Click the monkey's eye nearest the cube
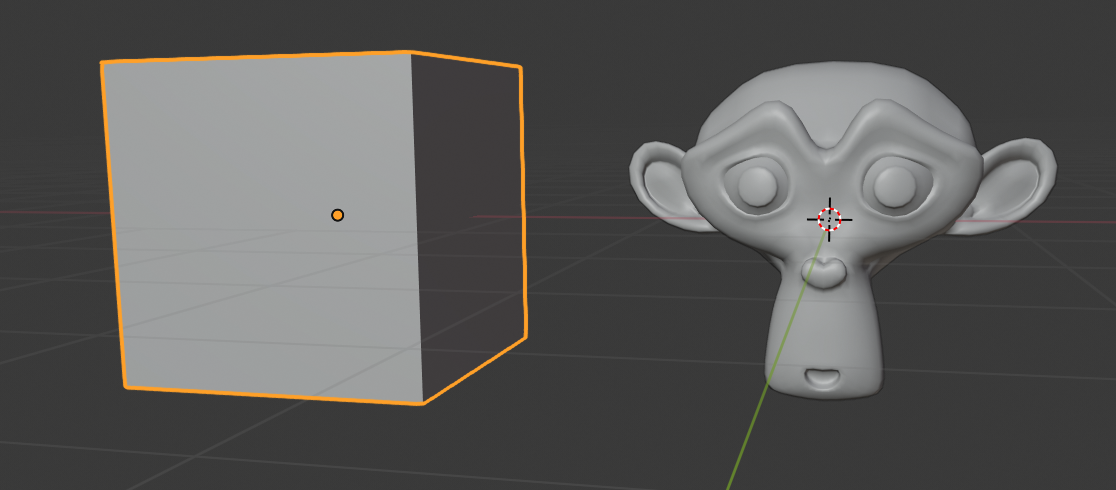Viewport: 1116px width, 490px height. 757,185
